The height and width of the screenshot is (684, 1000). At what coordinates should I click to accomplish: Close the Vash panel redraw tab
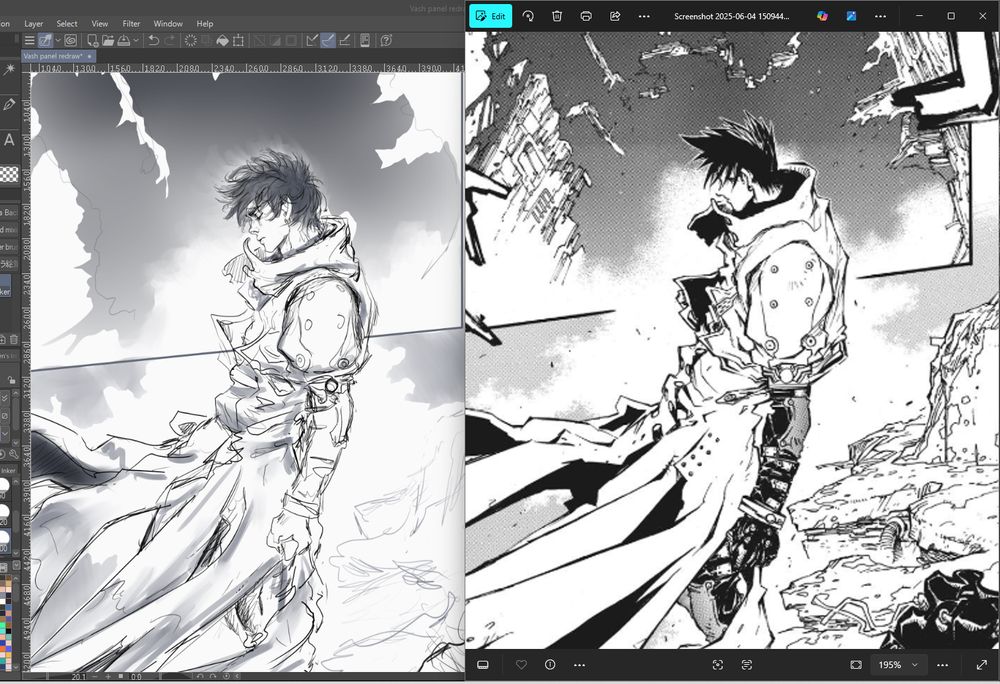coord(89,56)
